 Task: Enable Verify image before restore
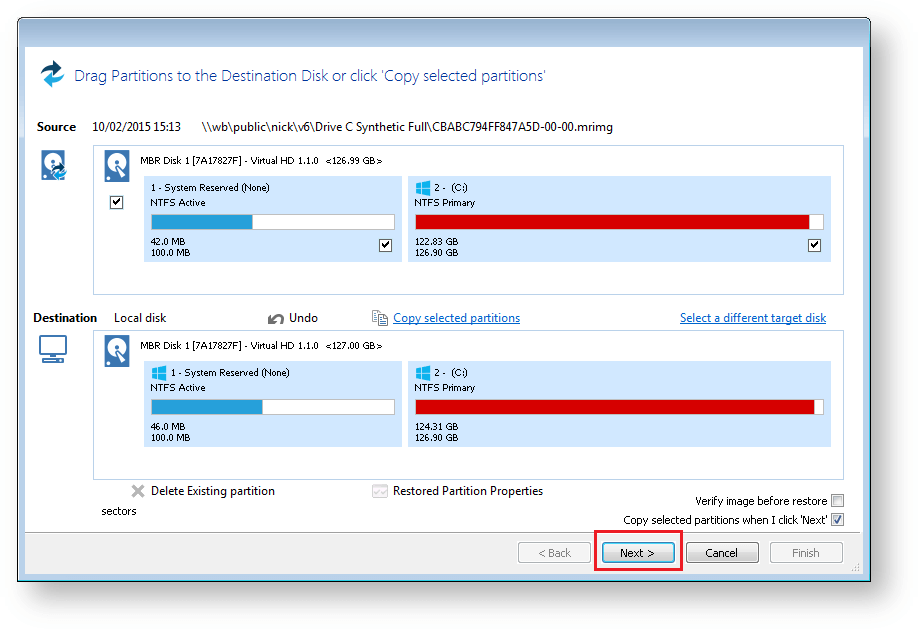837,500
